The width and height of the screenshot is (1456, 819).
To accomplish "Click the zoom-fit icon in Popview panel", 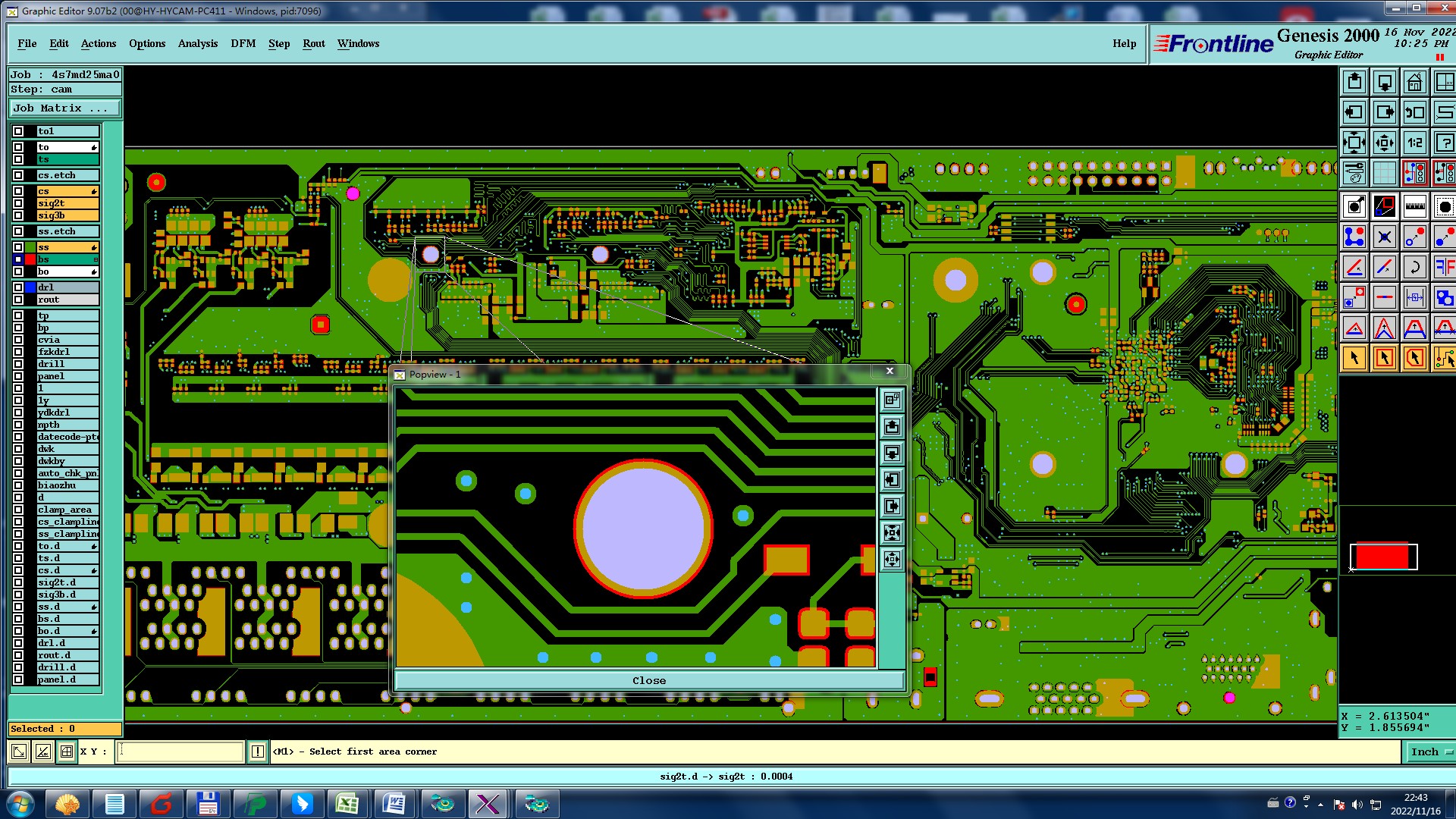I will [892, 532].
